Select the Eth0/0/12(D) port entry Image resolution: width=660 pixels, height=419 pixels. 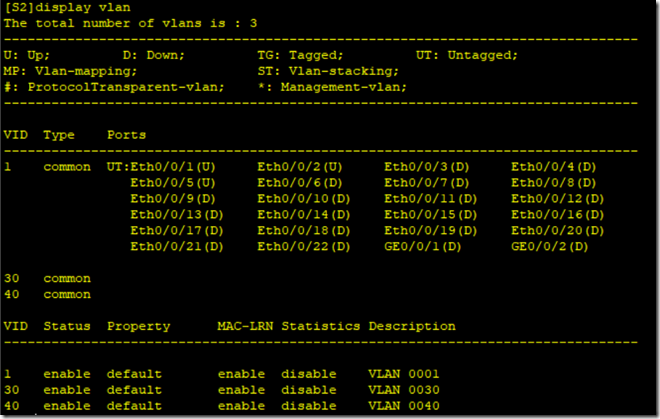click(558, 198)
